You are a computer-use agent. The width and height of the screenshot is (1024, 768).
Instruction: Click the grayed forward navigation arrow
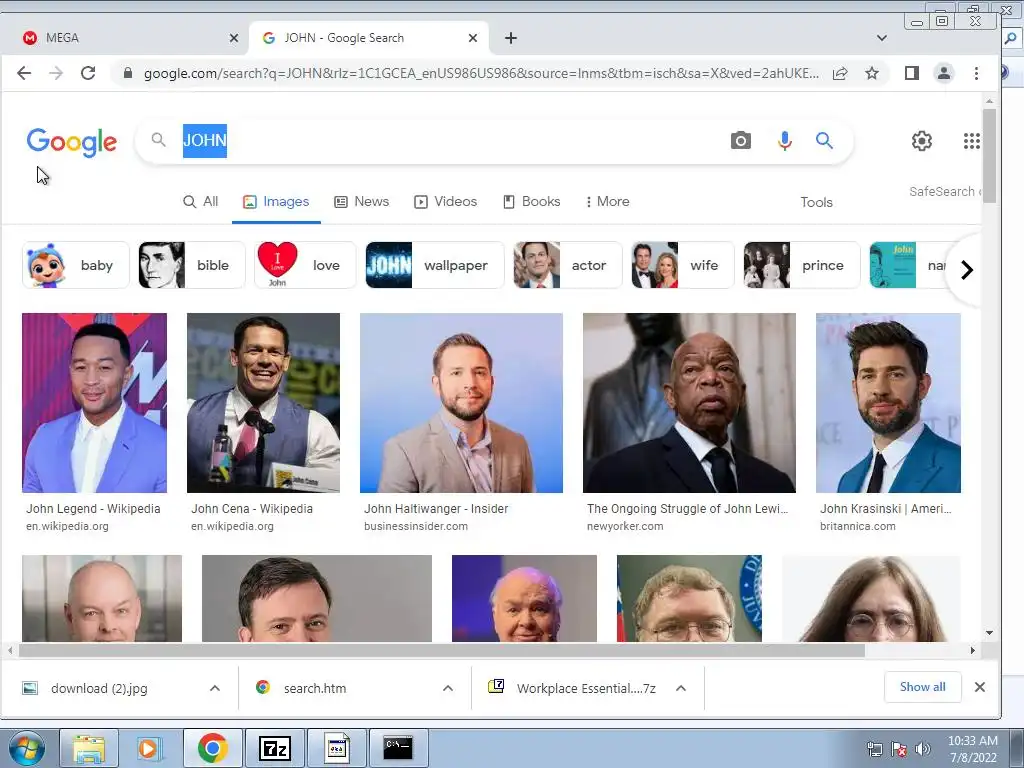point(56,73)
